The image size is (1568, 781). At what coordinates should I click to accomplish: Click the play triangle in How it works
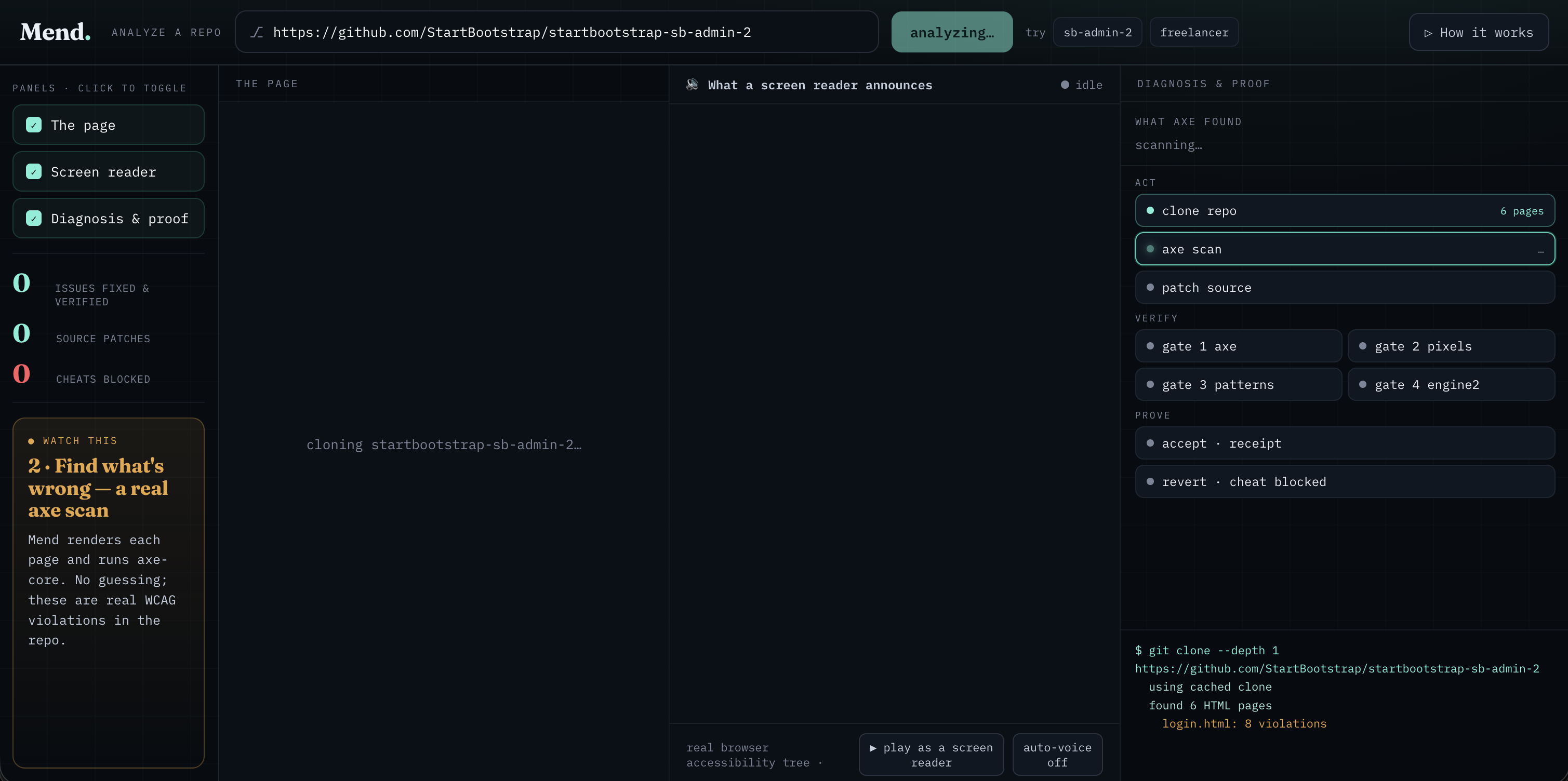pyautogui.click(x=1428, y=33)
